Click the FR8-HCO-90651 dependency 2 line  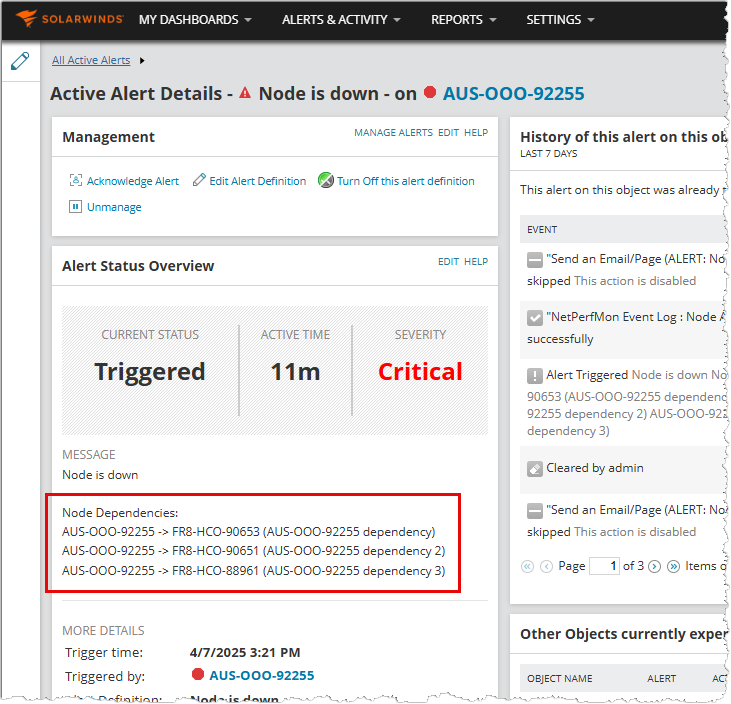click(x=254, y=551)
